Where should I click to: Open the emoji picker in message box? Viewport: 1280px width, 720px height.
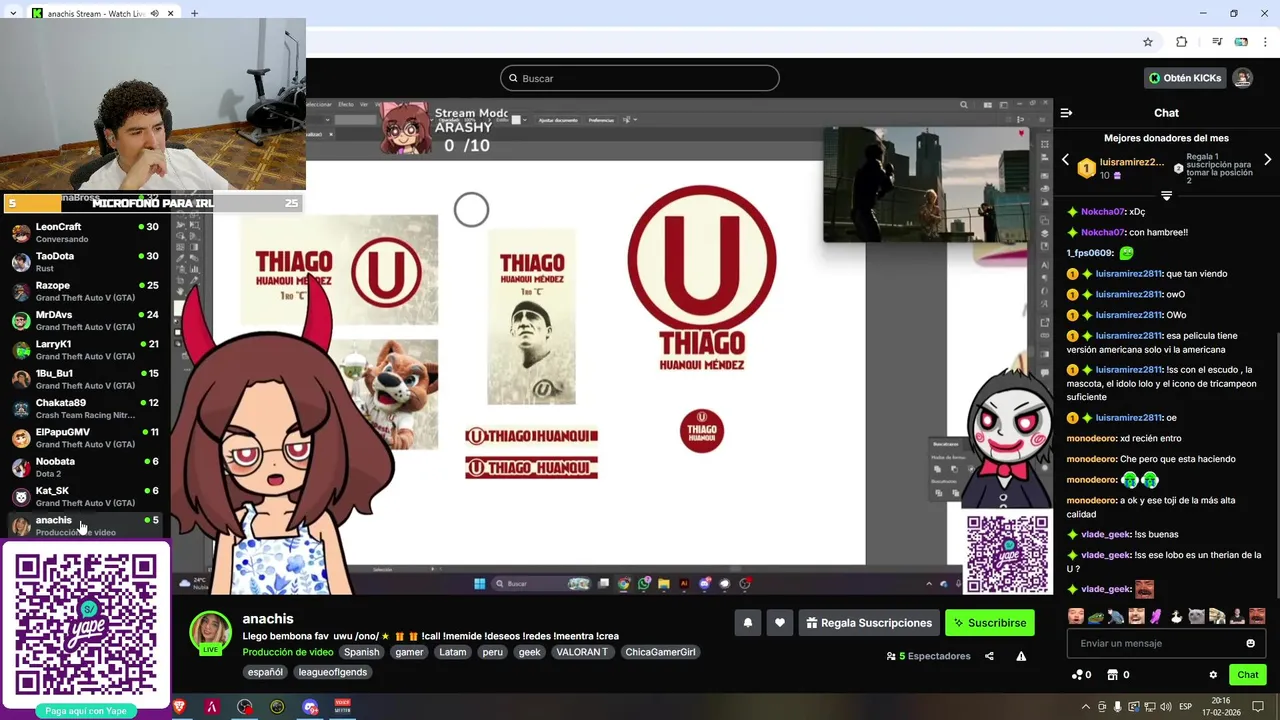click(1250, 643)
